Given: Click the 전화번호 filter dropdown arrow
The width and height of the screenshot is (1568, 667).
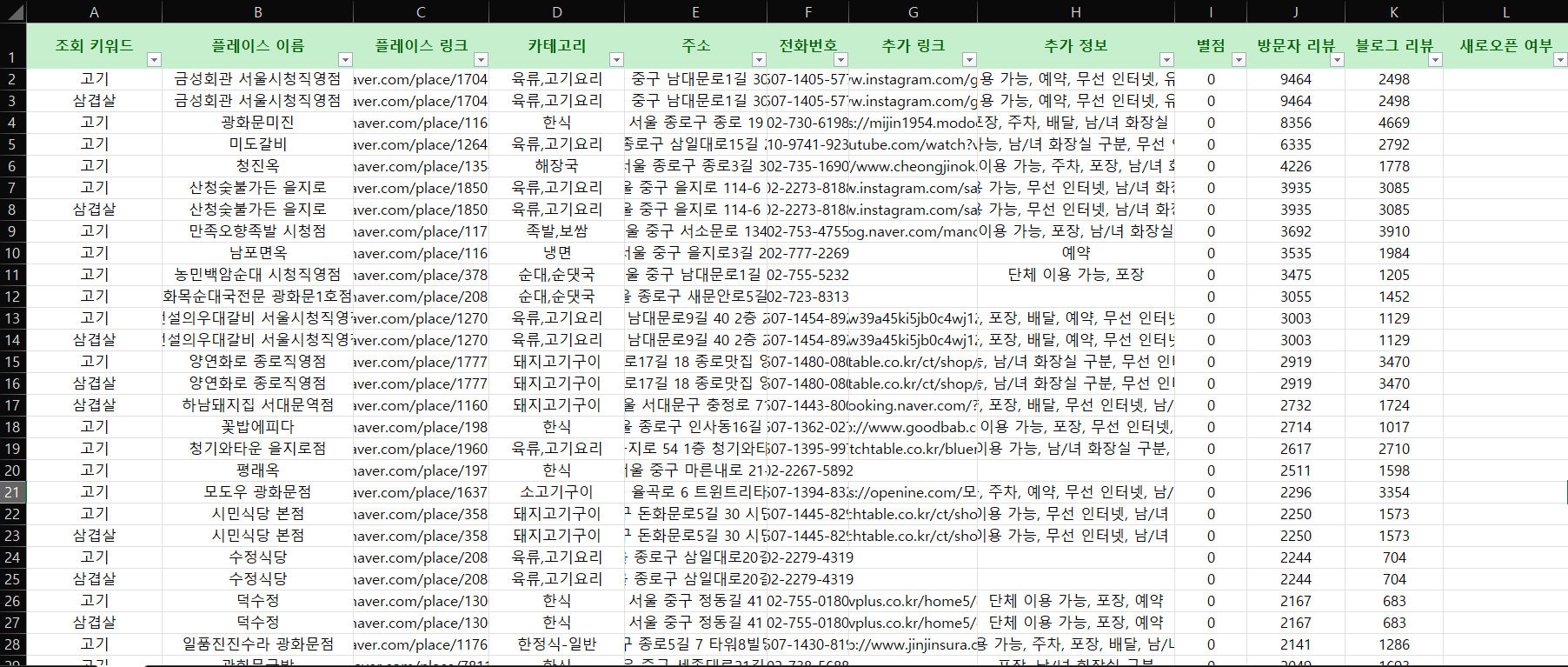Looking at the screenshot, I should [840, 60].
